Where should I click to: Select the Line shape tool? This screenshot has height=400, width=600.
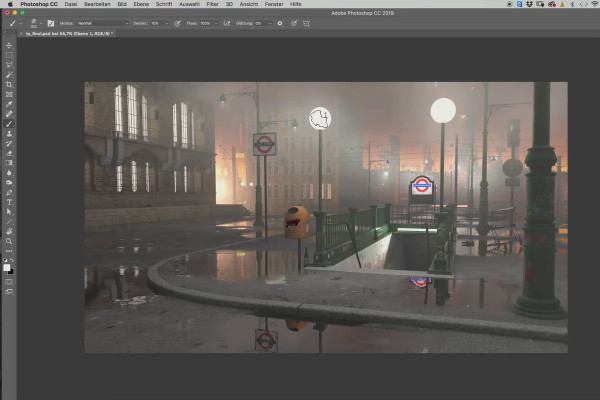(9, 222)
